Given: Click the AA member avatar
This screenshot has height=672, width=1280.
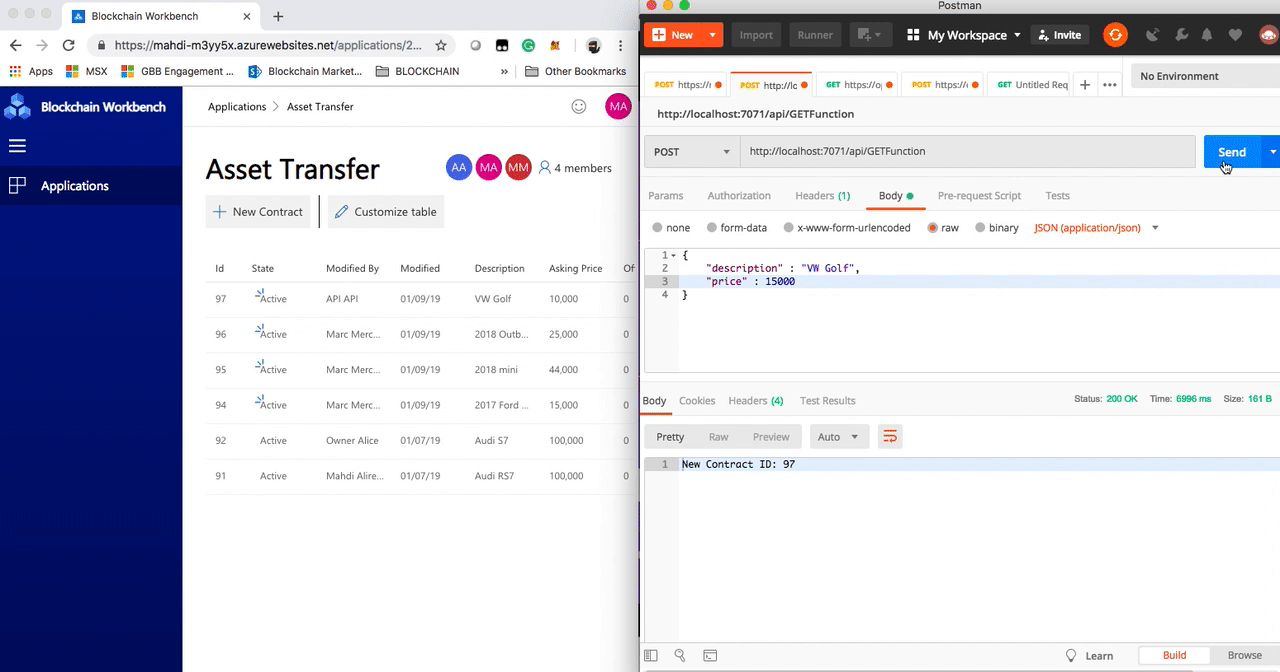Looking at the screenshot, I should 459,168.
